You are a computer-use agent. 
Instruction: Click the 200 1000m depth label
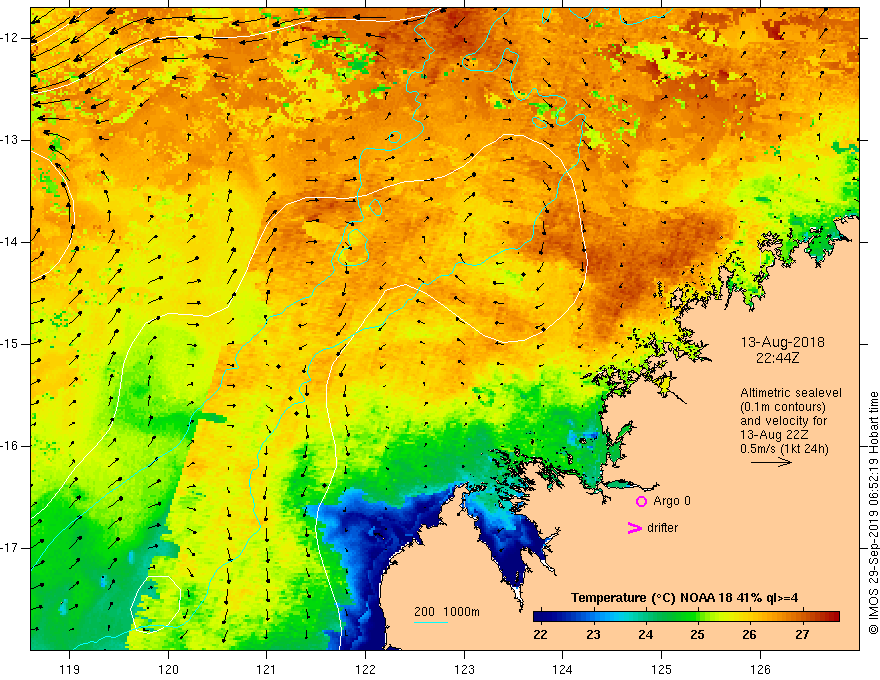(447, 612)
